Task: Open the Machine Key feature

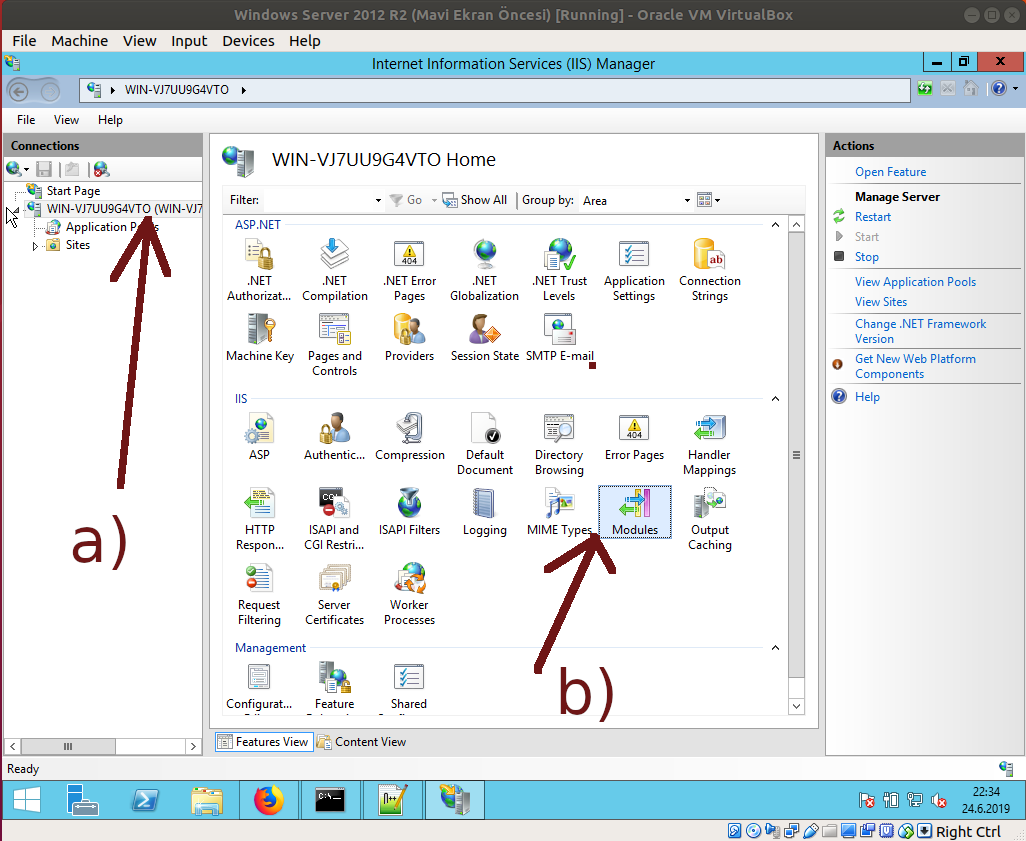Action: coord(260,338)
